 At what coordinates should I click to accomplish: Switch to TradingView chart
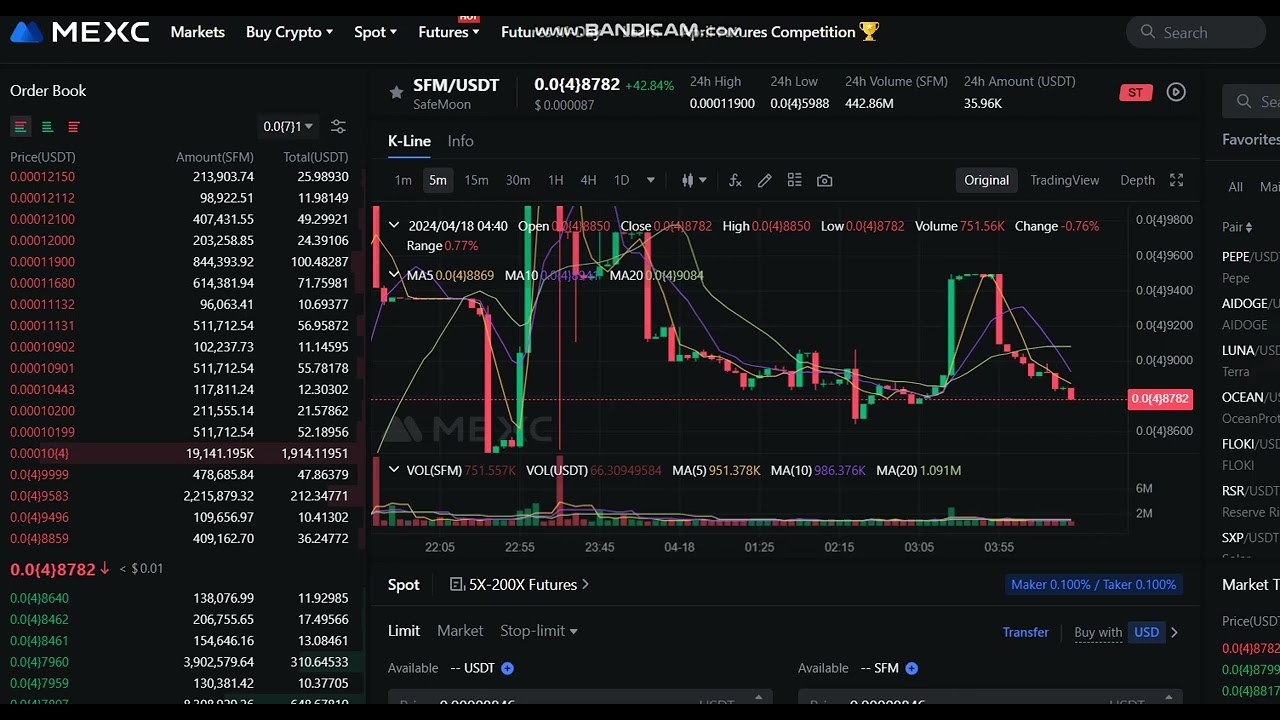[x=1064, y=180]
